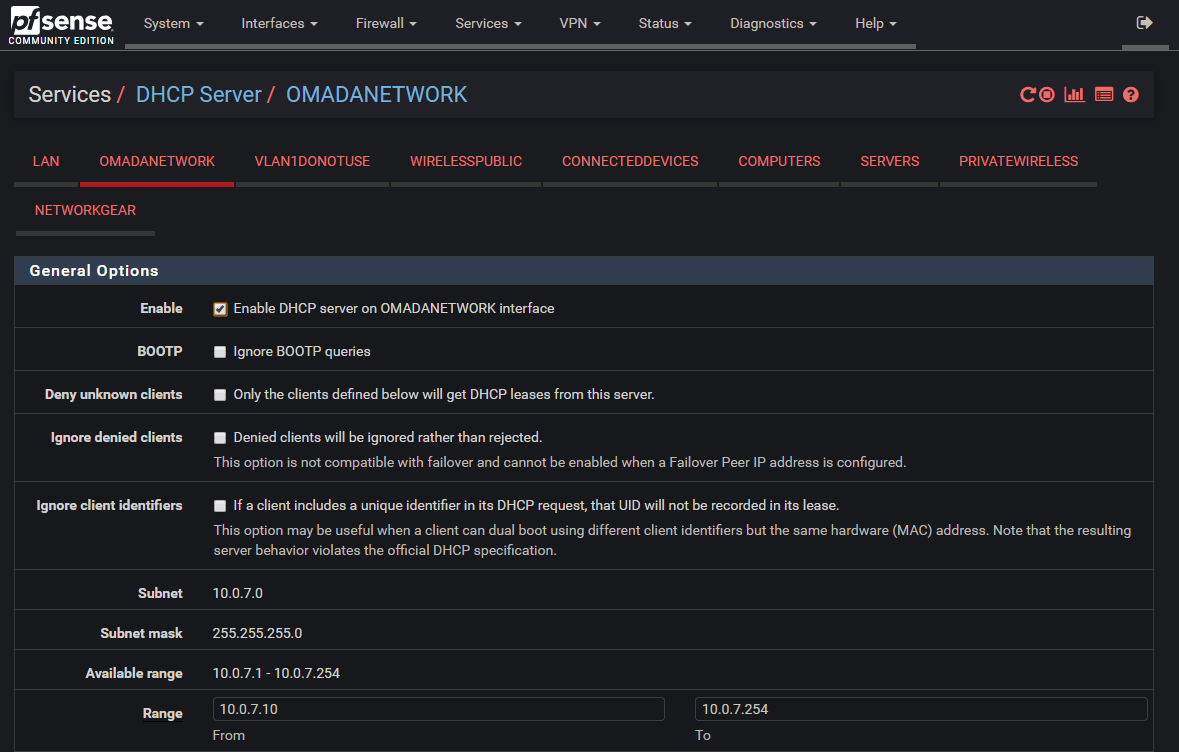
Task: Expand the Diagnostics menu
Action: click(772, 22)
